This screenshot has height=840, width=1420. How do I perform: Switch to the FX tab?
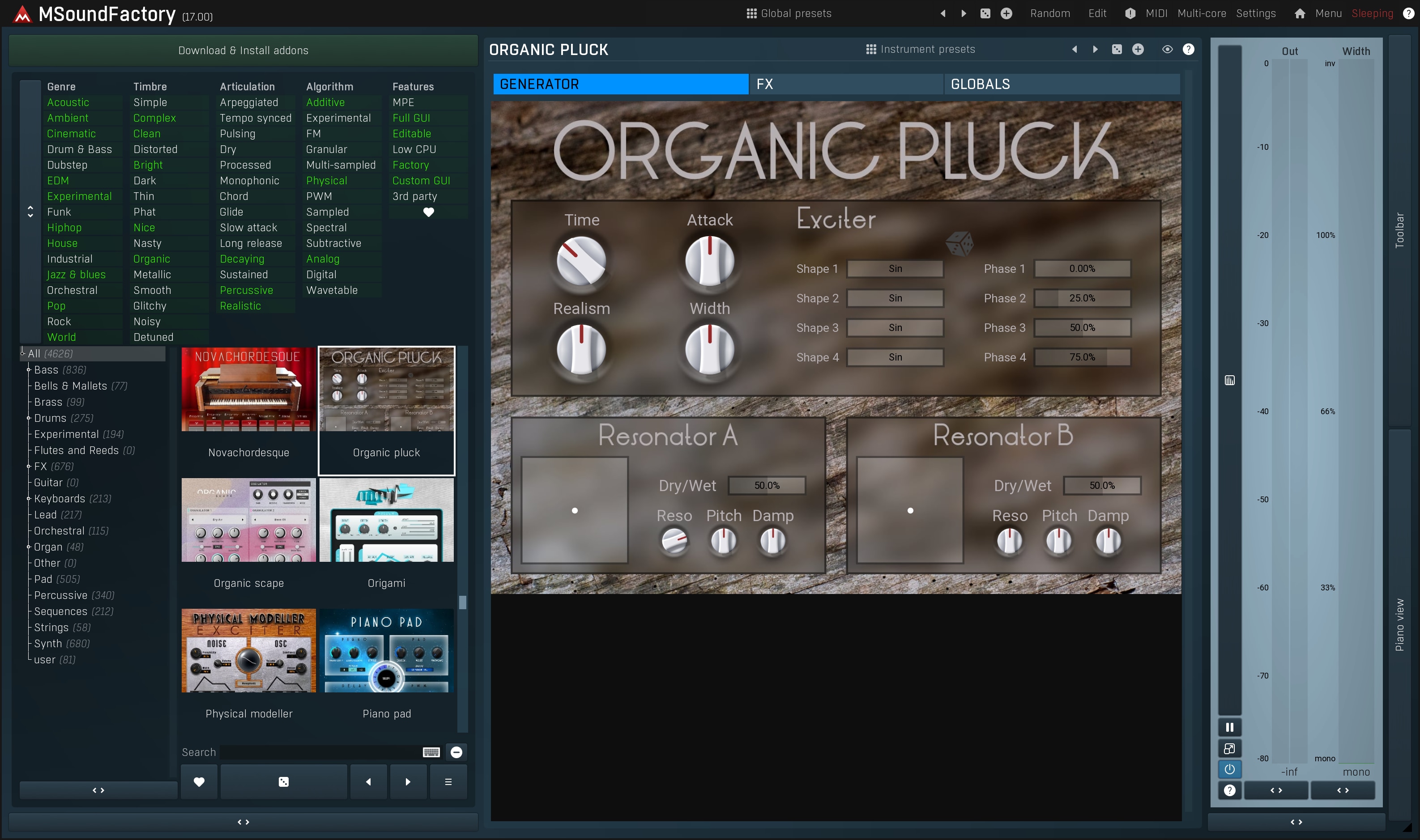(x=845, y=85)
